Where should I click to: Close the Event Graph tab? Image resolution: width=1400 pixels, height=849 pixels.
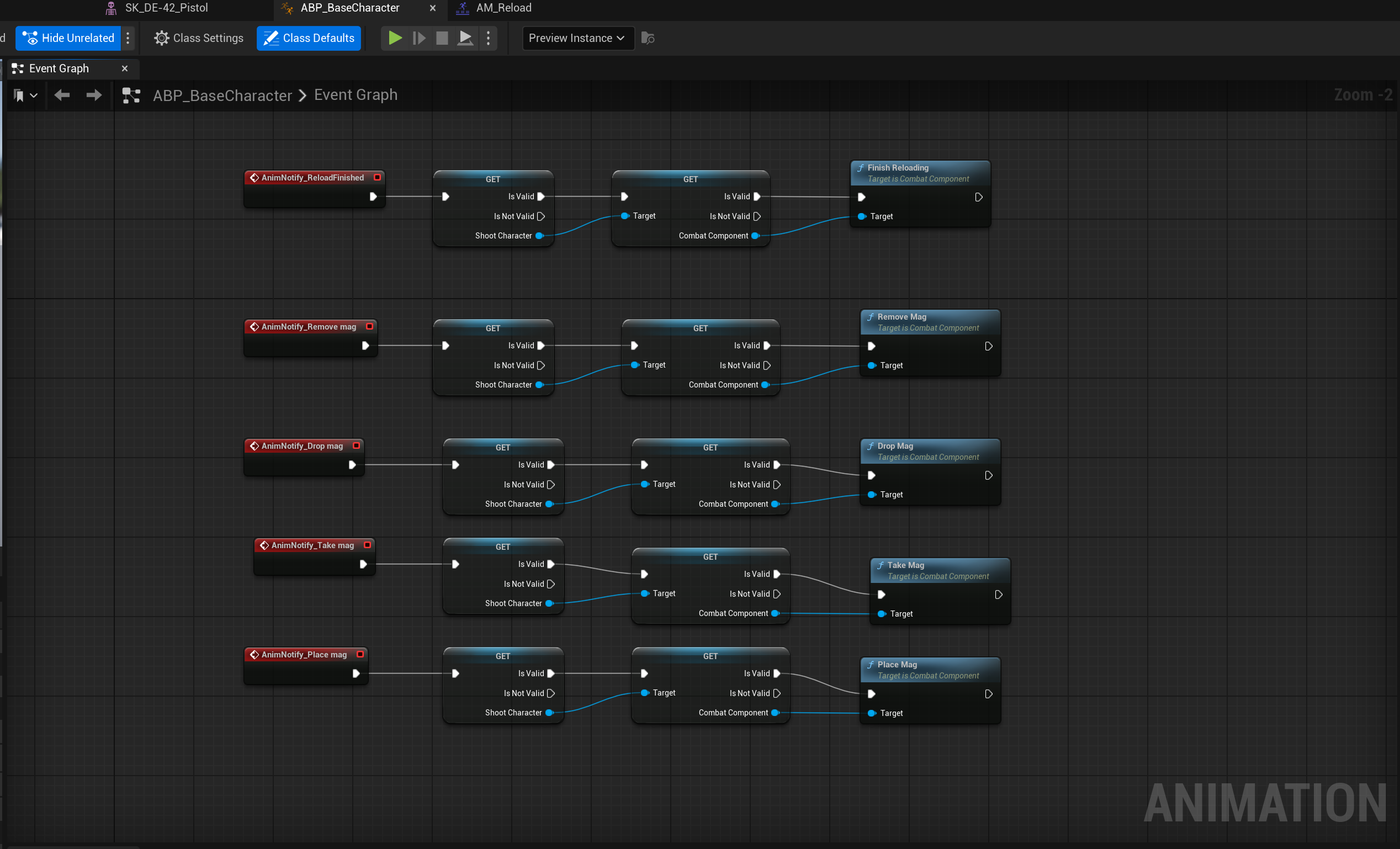(124, 68)
